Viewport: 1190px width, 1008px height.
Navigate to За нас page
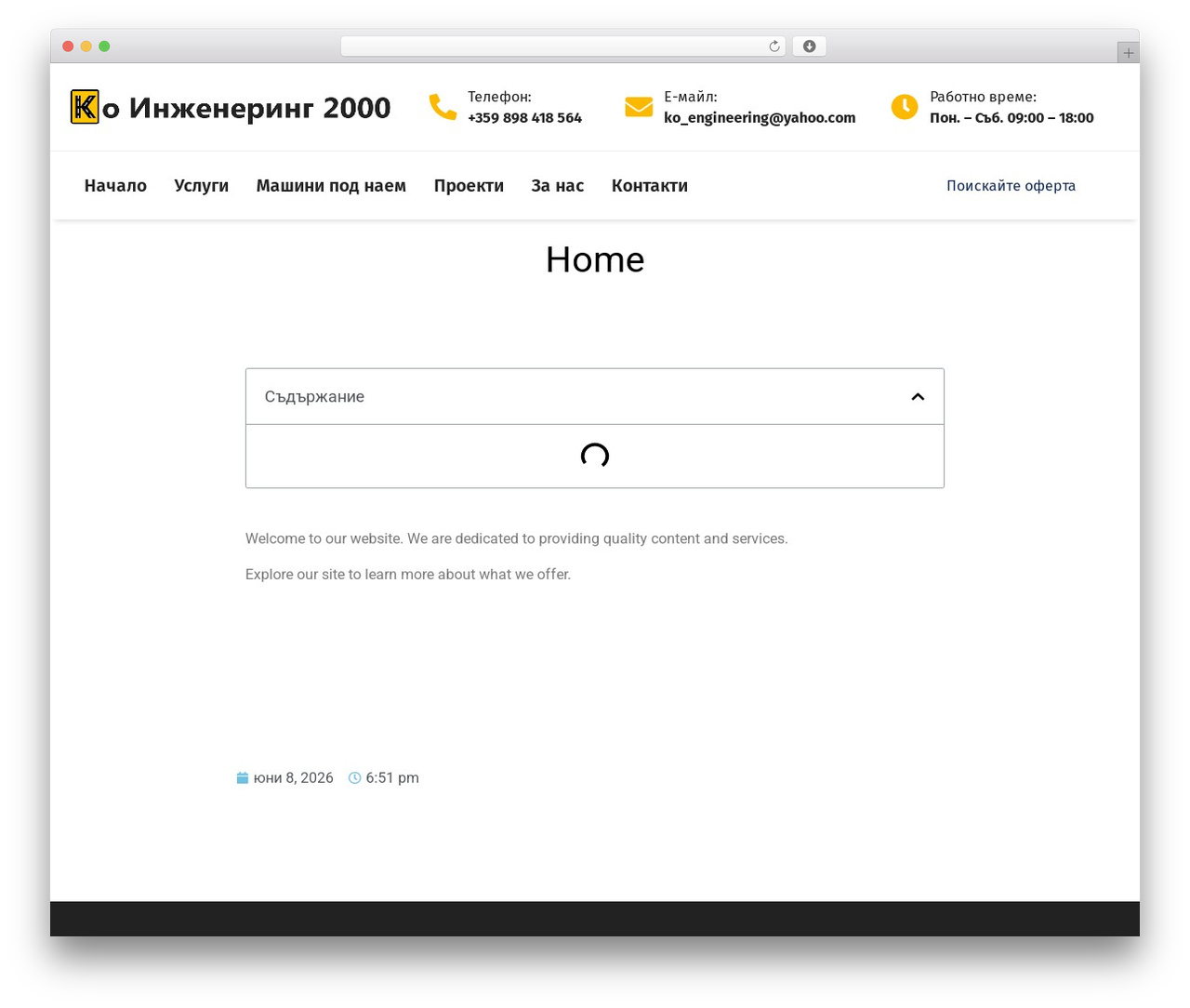[x=558, y=186]
